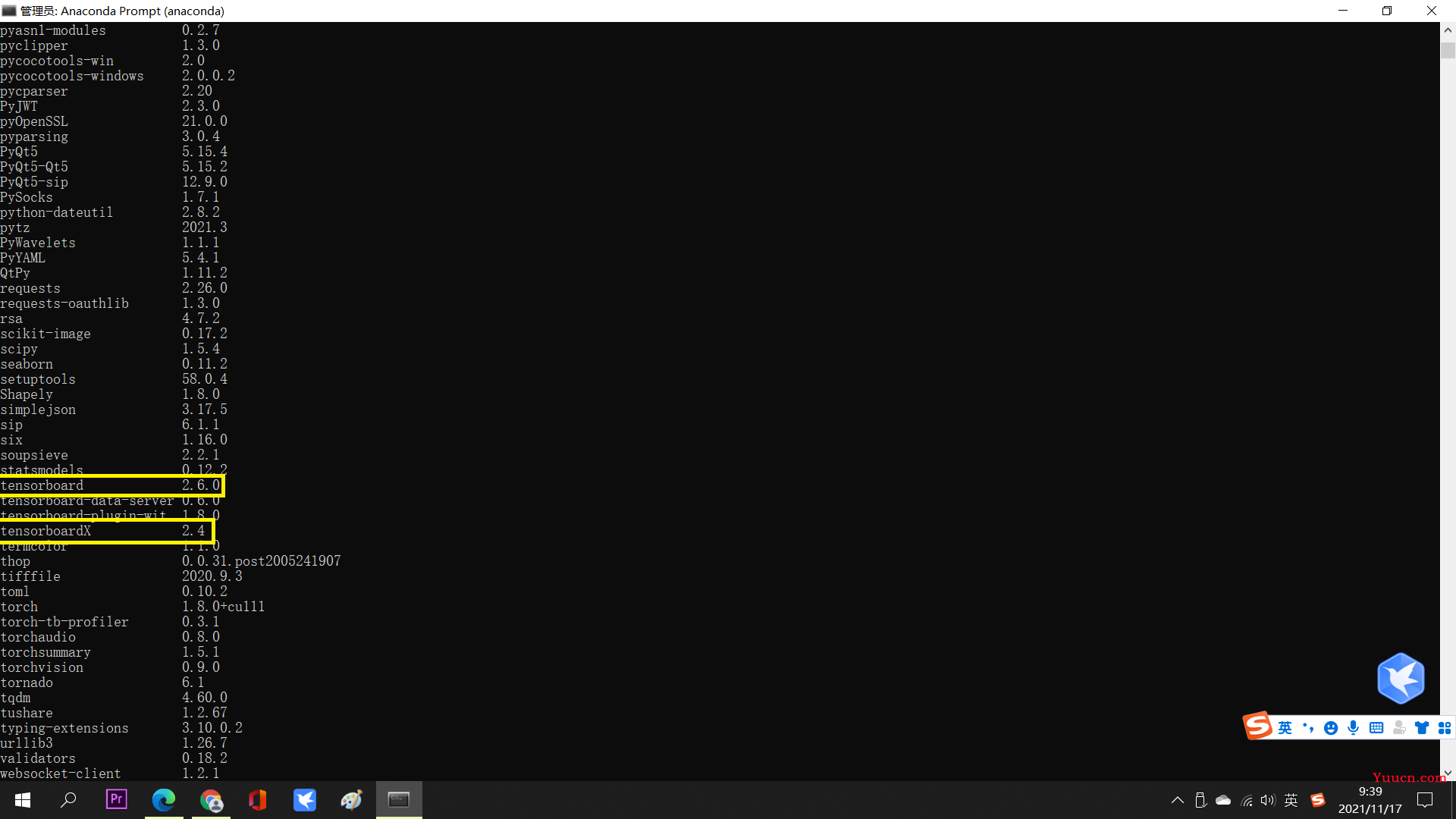Image resolution: width=1456 pixels, height=819 pixels.
Task: Click the Anaconda Prompt title bar icon
Action: pyautogui.click(x=9, y=11)
